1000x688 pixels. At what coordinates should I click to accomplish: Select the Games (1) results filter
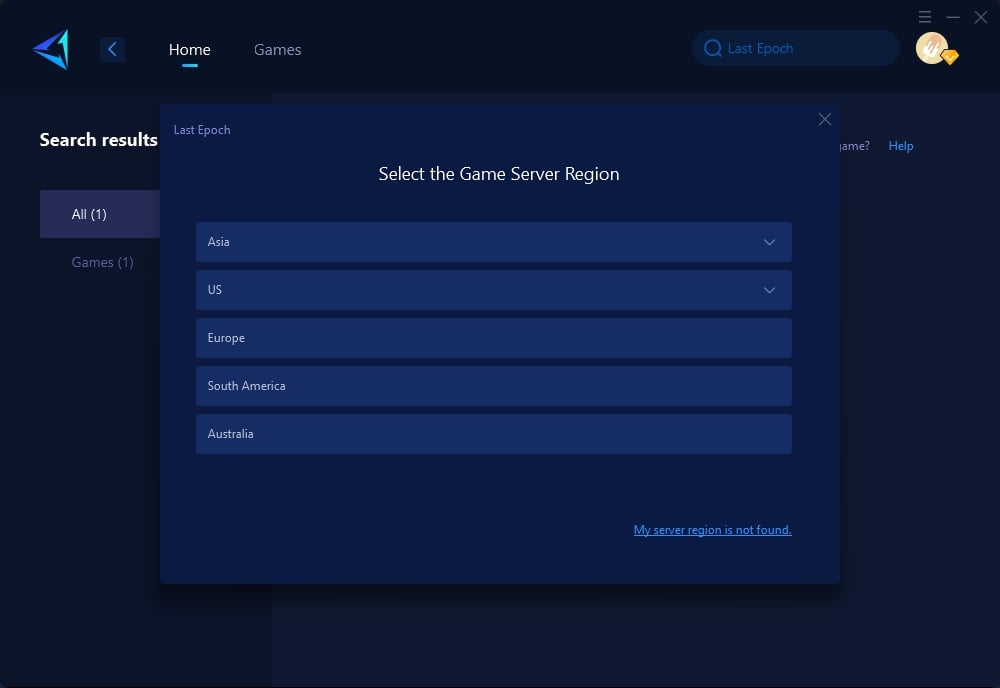pos(102,262)
